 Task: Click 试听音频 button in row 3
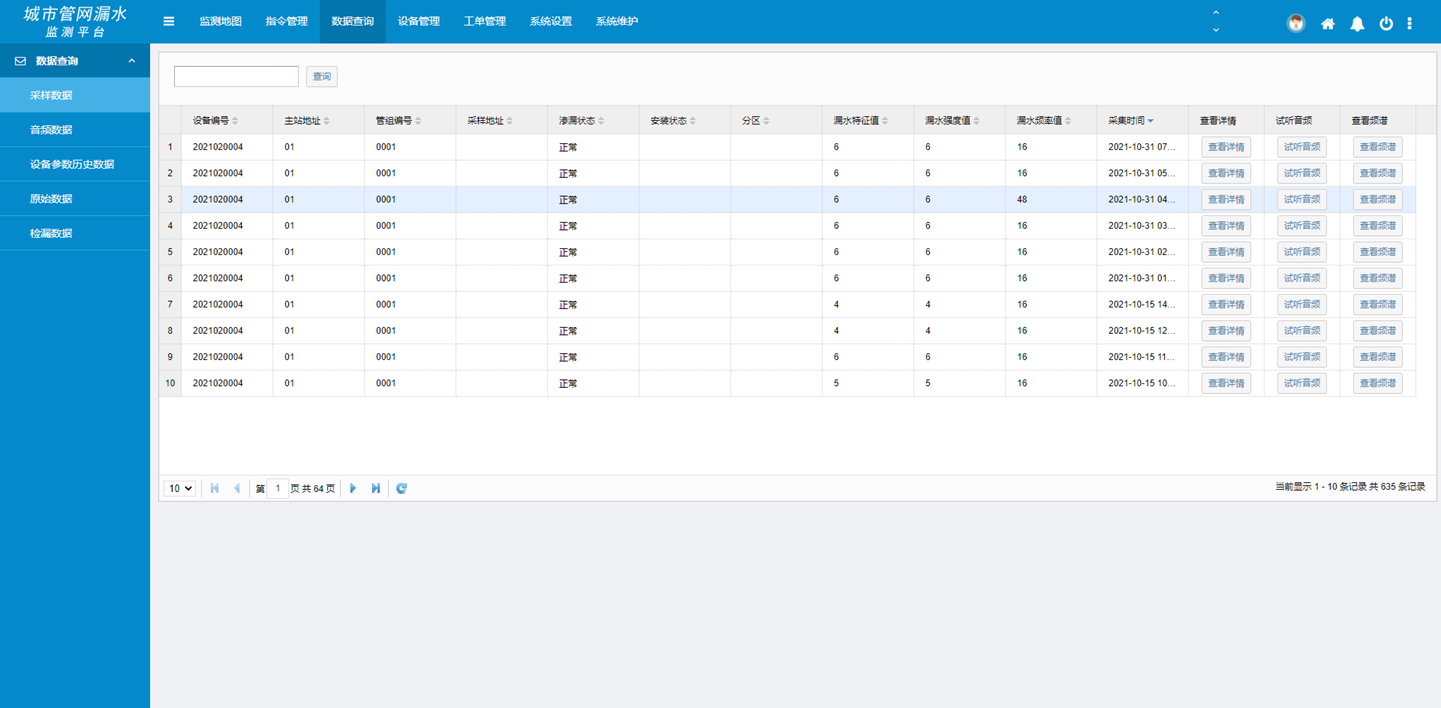1302,200
